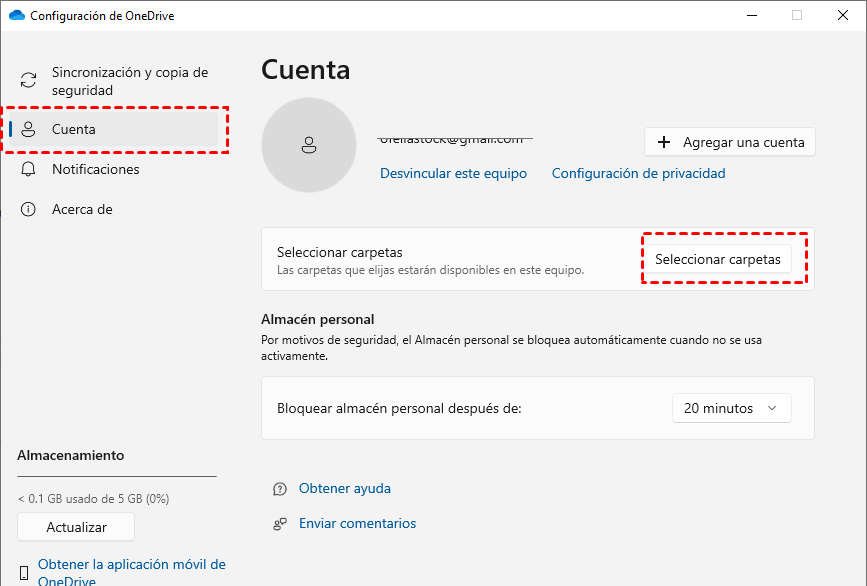Screen dimensions: 867x586
Task: Click the Seleccionar carpetas button
Action: tap(718, 259)
